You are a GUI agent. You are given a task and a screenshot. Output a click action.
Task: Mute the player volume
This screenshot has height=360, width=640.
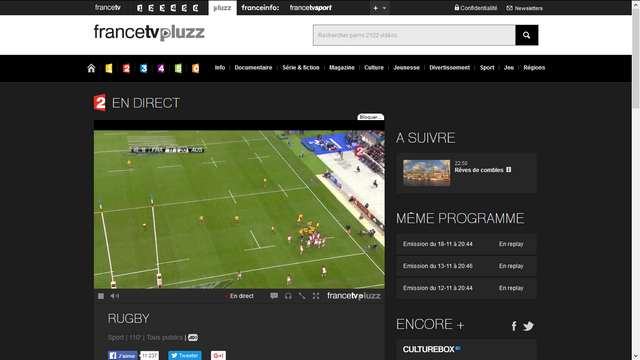tap(115, 296)
